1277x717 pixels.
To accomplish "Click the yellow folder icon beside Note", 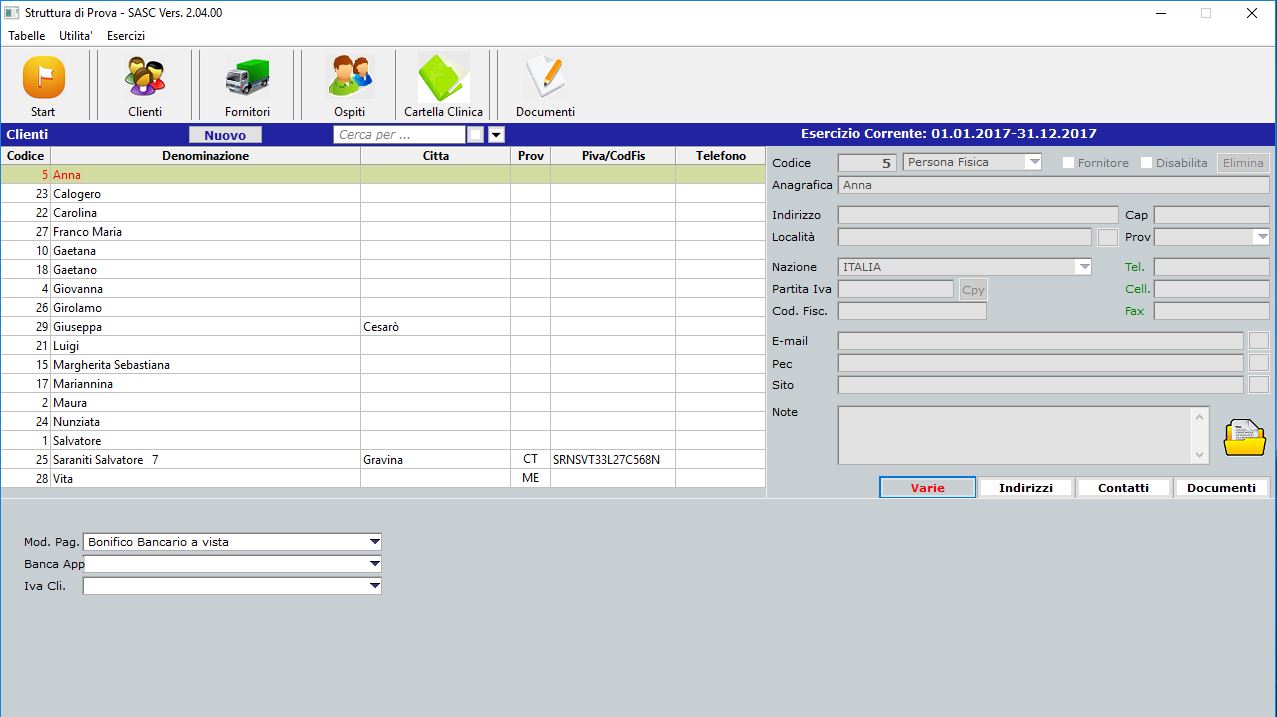I will pyautogui.click(x=1244, y=436).
